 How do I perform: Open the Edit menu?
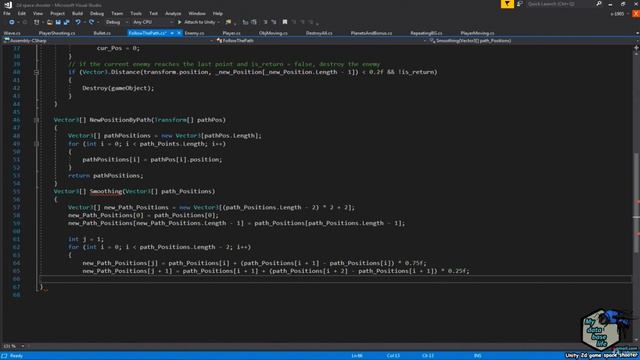tap(22, 13)
